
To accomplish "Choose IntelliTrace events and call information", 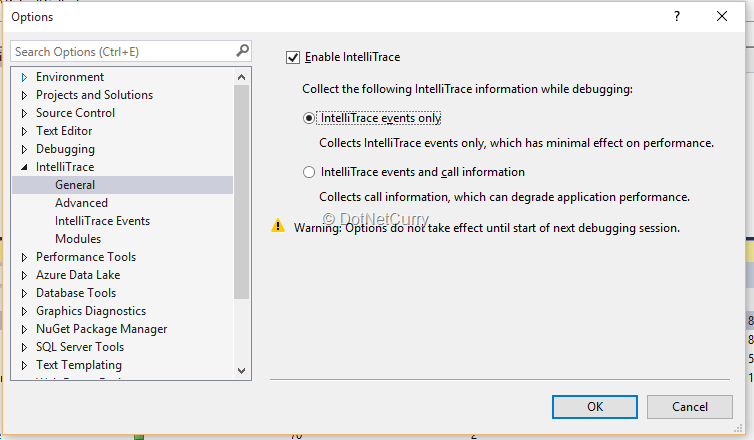I will coord(309,172).
